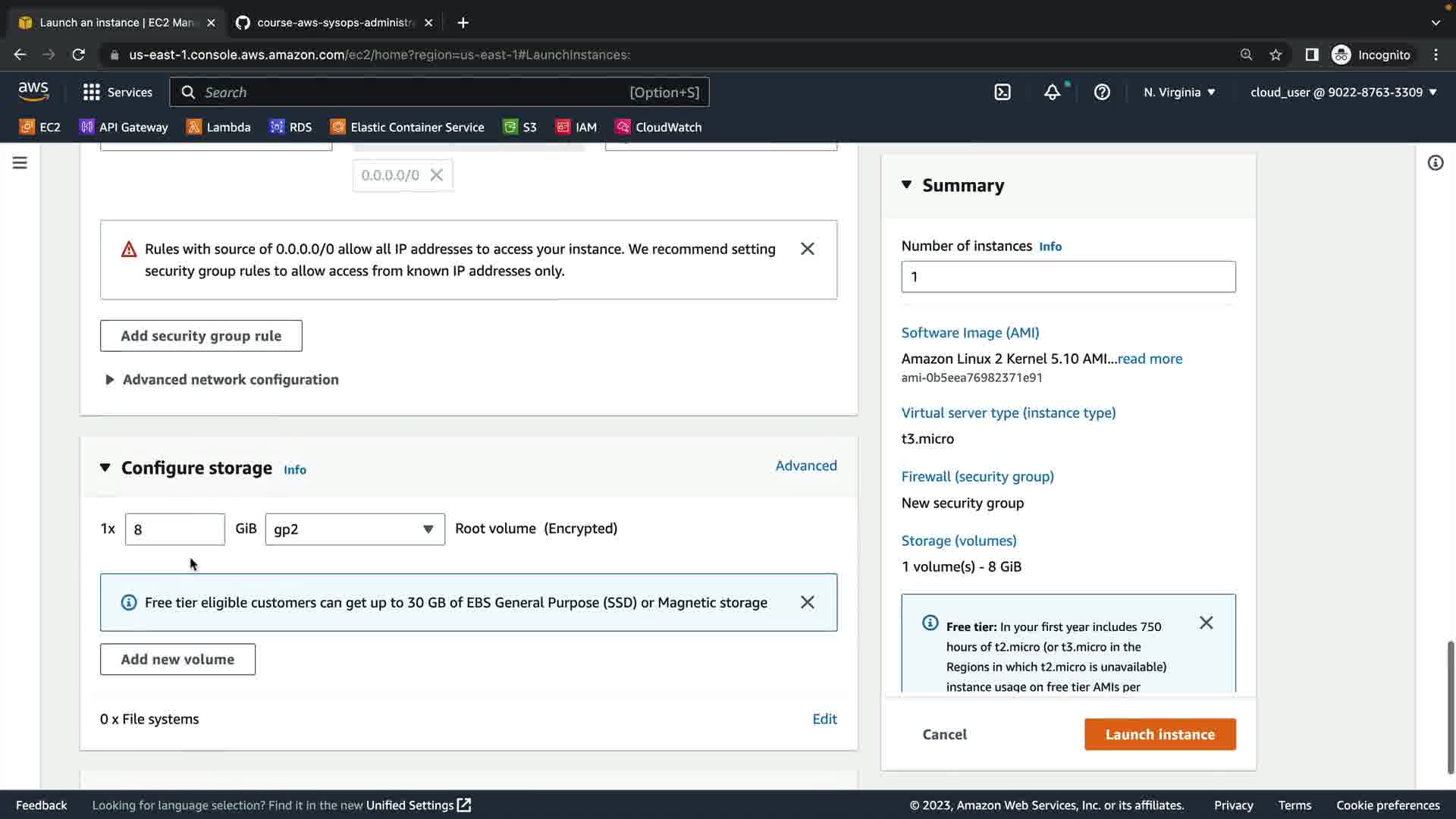Remove the 0.0.0.0/0 source tag
Image resolution: width=1456 pixels, height=819 pixels.
(x=437, y=175)
